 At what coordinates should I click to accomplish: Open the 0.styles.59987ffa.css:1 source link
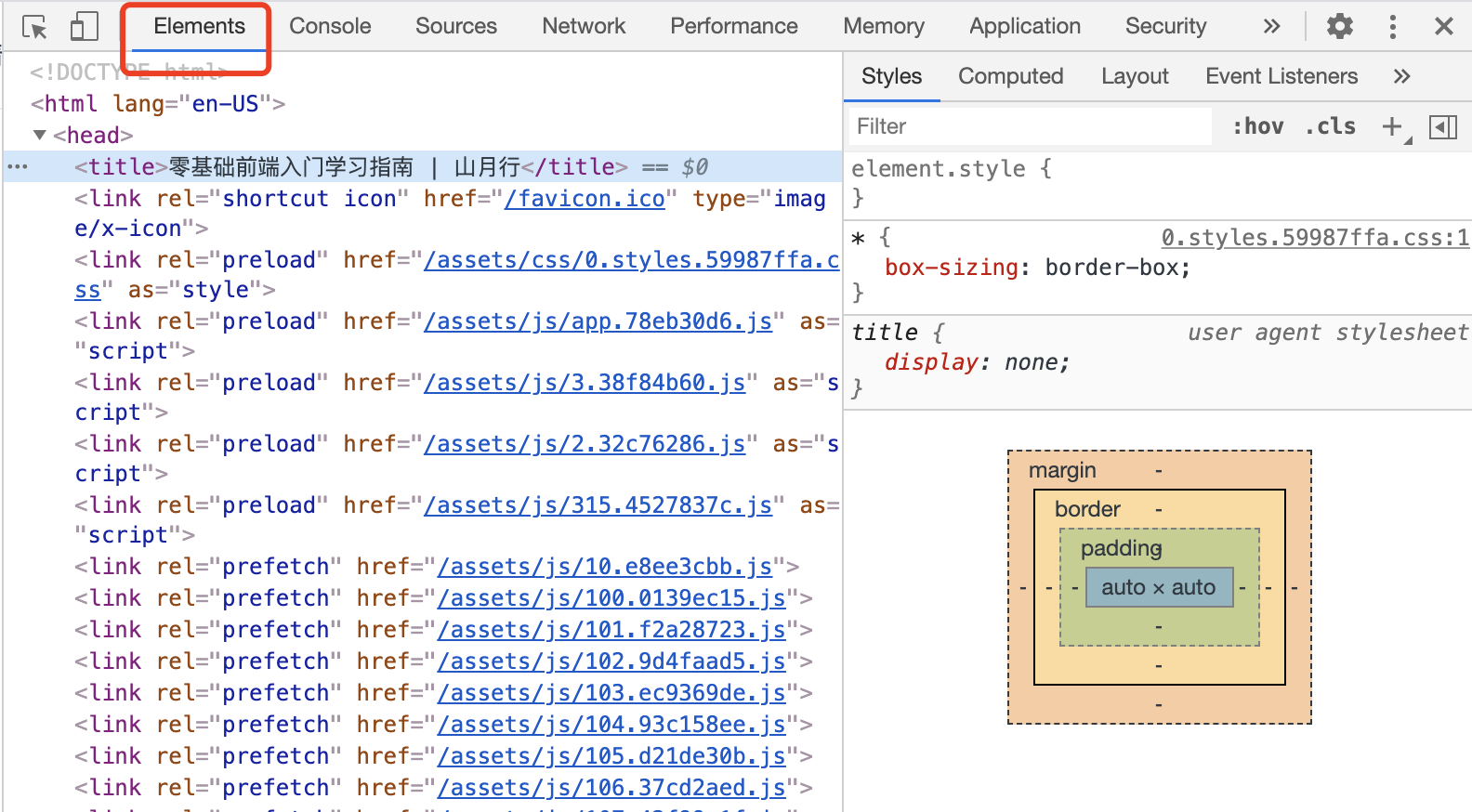point(1315,238)
